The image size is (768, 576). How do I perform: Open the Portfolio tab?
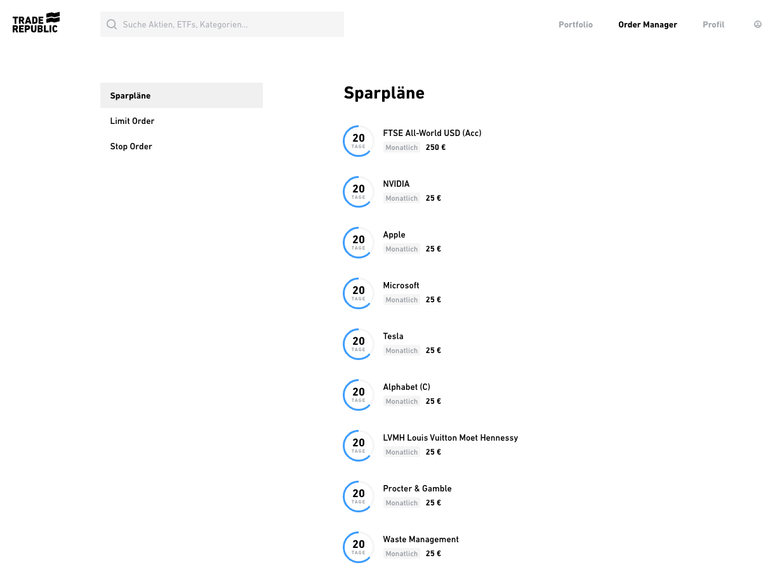click(x=575, y=24)
